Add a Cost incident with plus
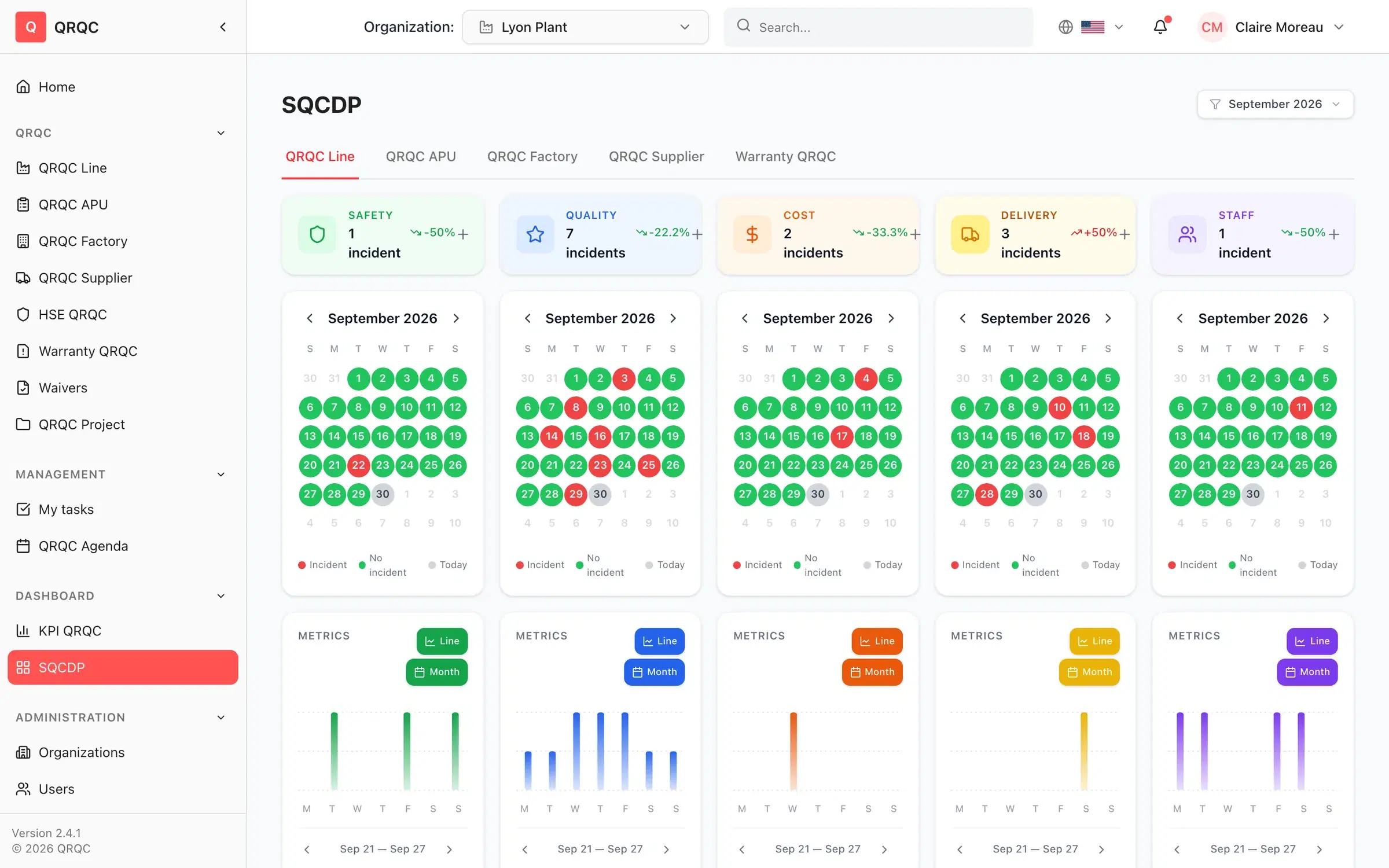The width and height of the screenshot is (1389, 868). click(915, 234)
